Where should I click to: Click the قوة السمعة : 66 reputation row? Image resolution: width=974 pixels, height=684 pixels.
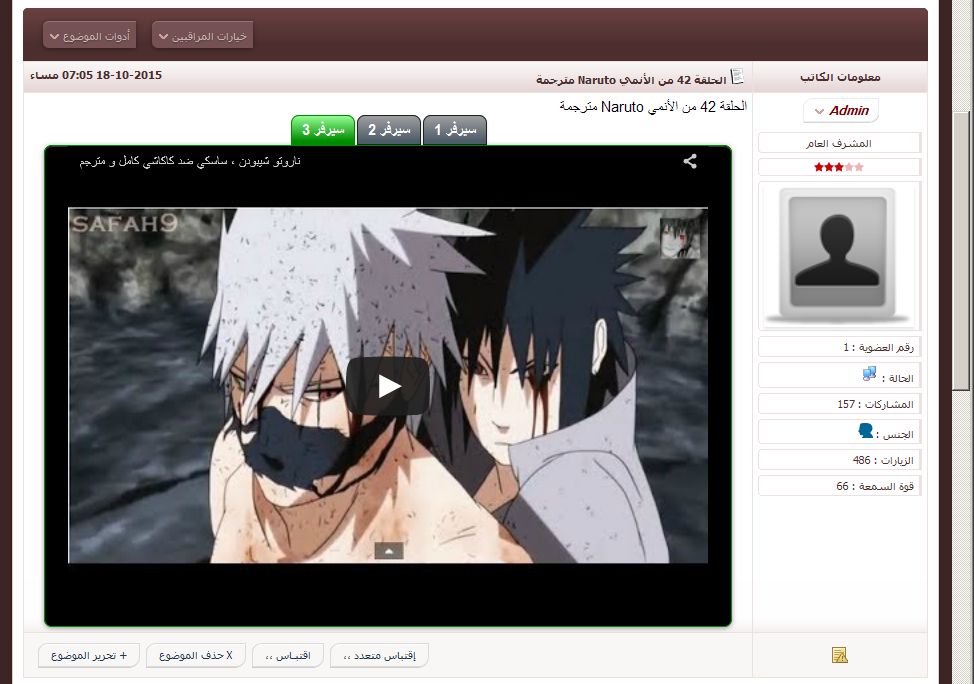click(839, 486)
